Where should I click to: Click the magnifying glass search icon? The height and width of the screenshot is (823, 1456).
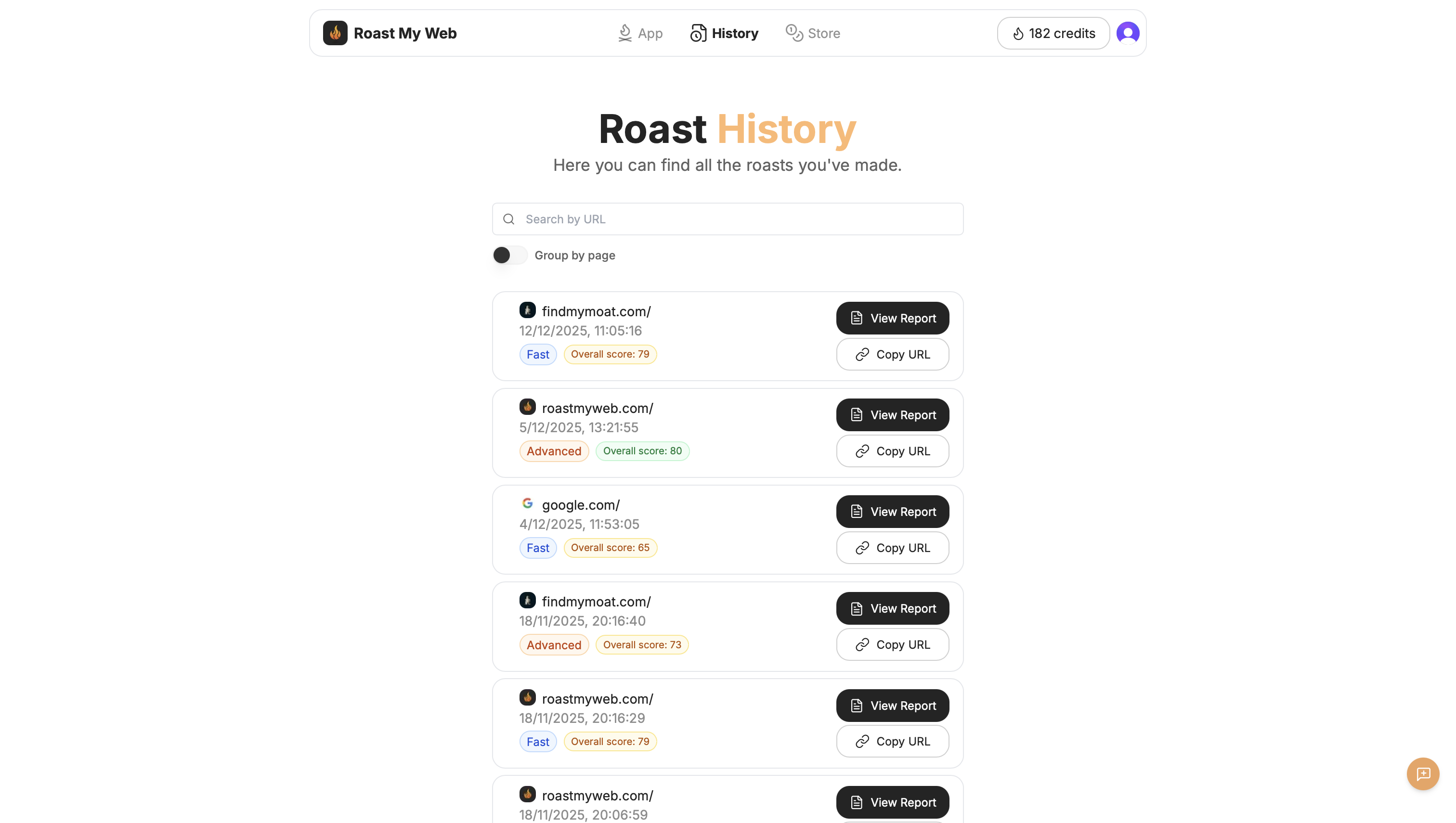point(508,219)
